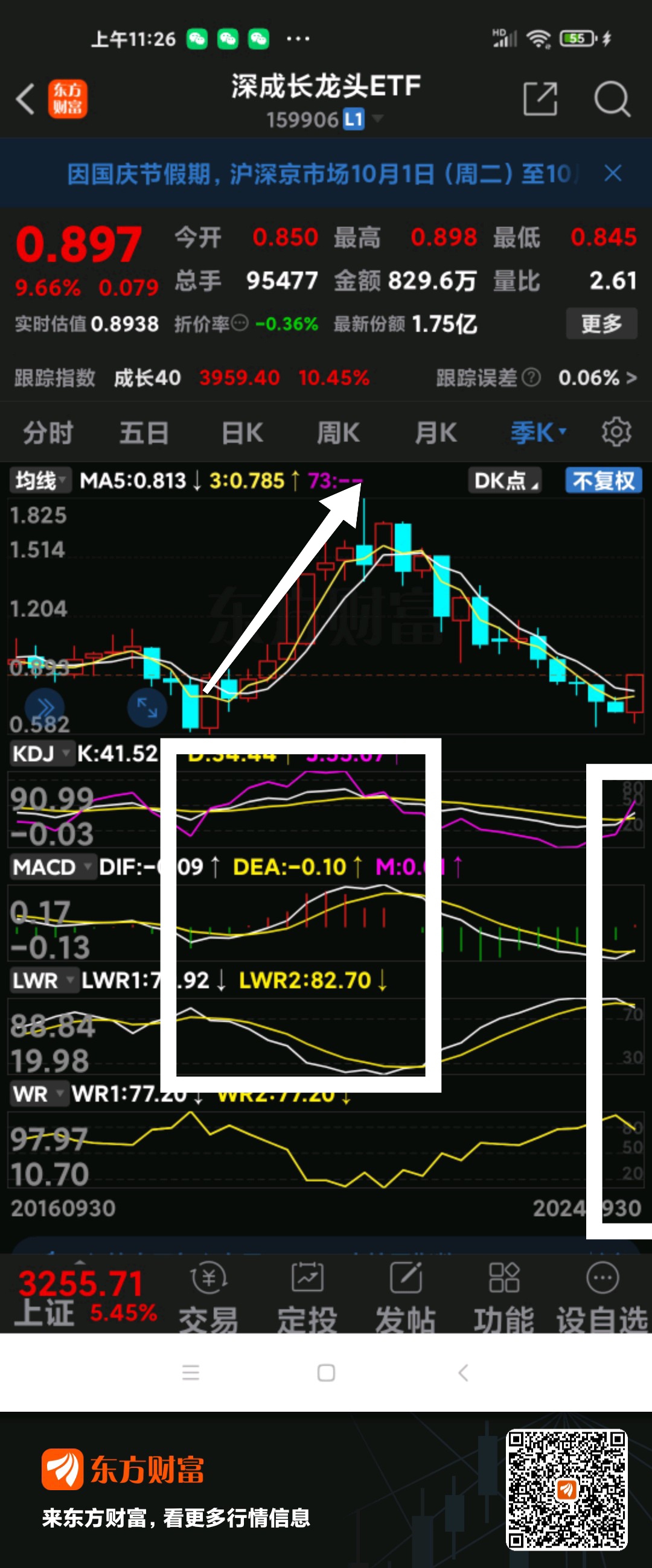Tap the double-chevron chart scroll icon
This screenshot has width=652, height=1568.
tap(45, 708)
